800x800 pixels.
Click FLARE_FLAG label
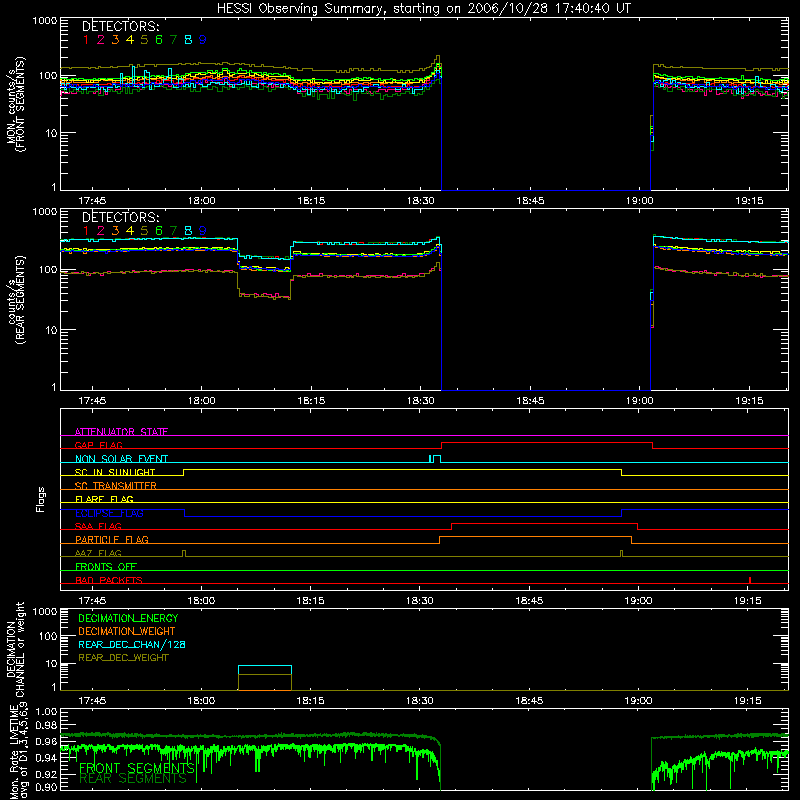[x=104, y=499]
